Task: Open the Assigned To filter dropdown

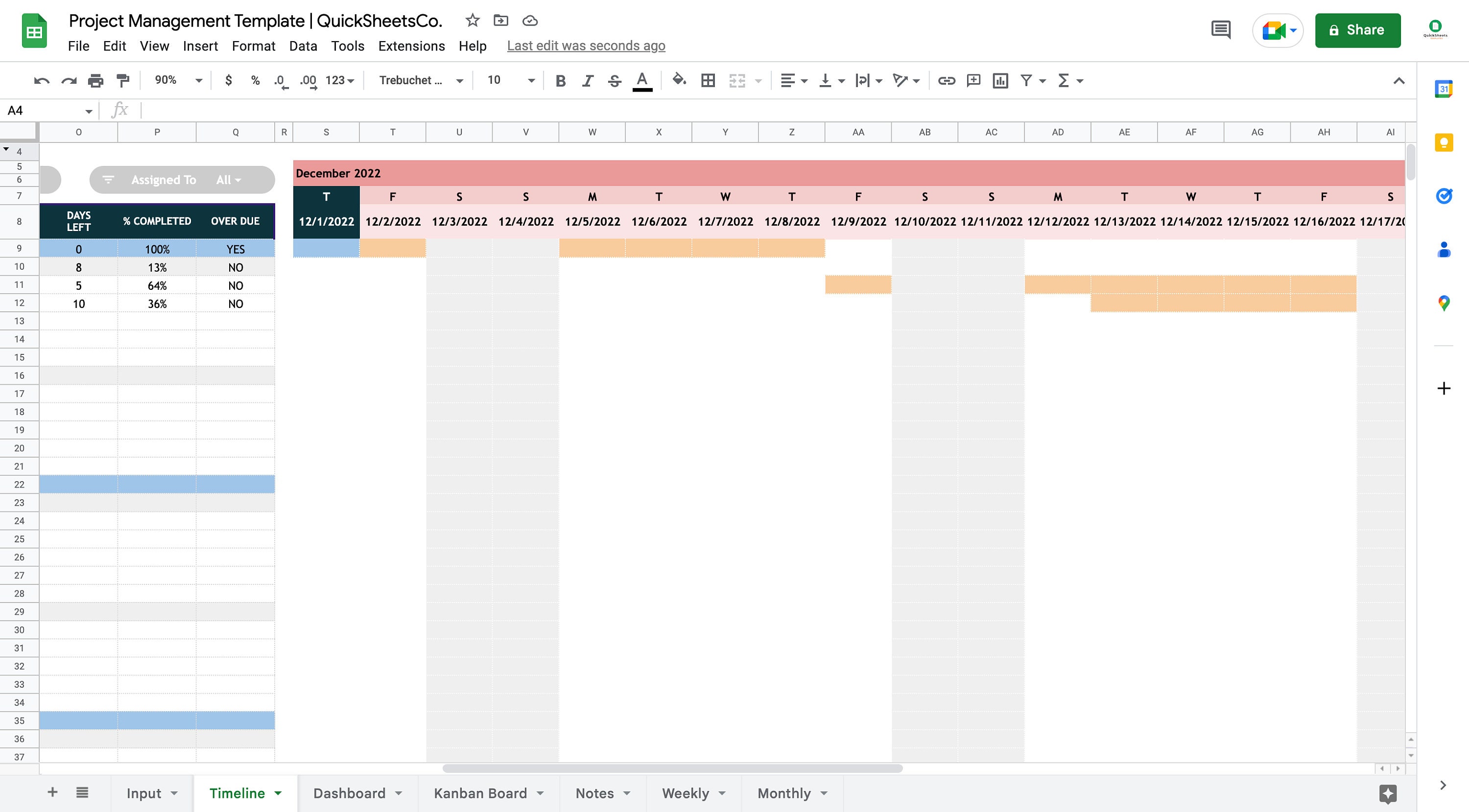Action: (227, 180)
